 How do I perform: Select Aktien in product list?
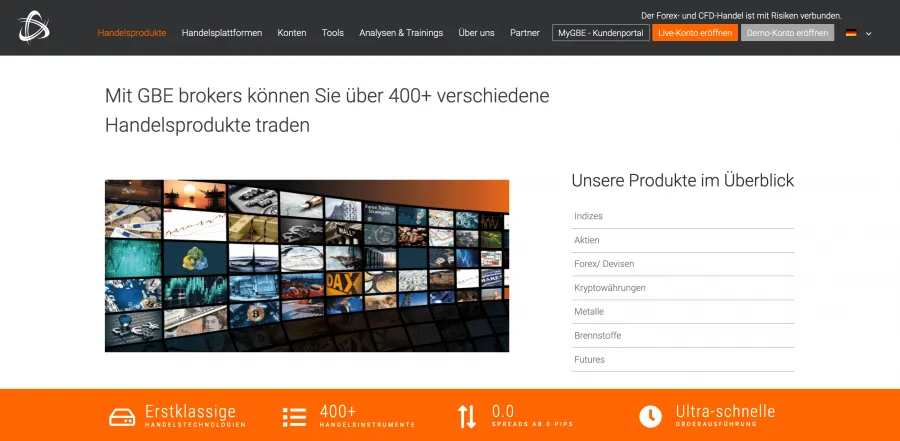(x=682, y=241)
